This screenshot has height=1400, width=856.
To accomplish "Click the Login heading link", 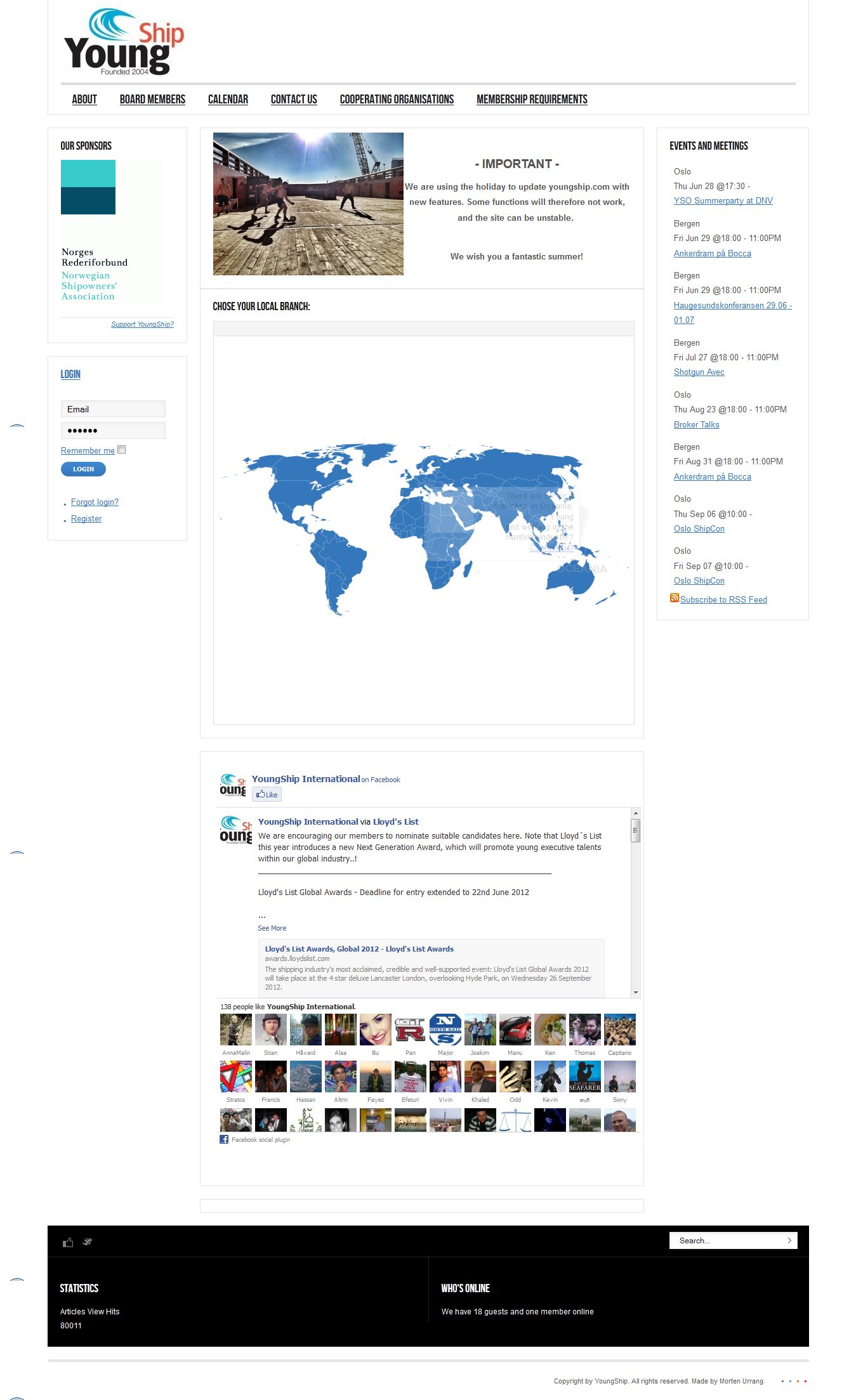I will 70,374.
